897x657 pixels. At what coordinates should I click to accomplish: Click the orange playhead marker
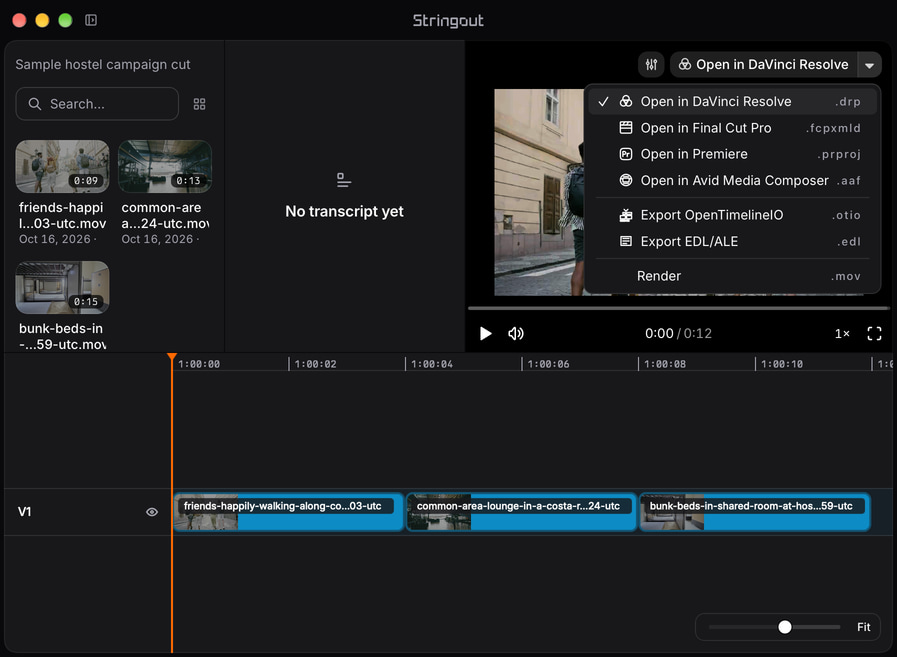pyautogui.click(x=172, y=358)
